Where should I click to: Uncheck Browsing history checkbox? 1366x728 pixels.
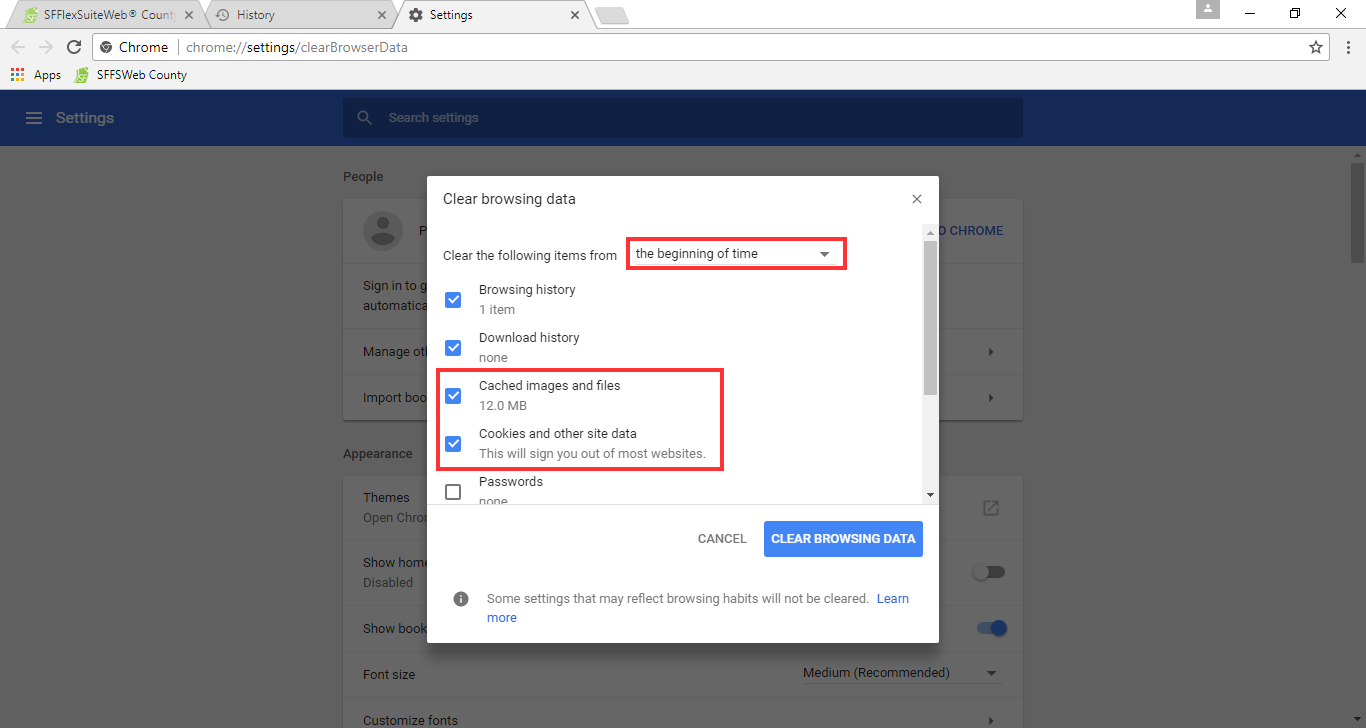tap(453, 300)
